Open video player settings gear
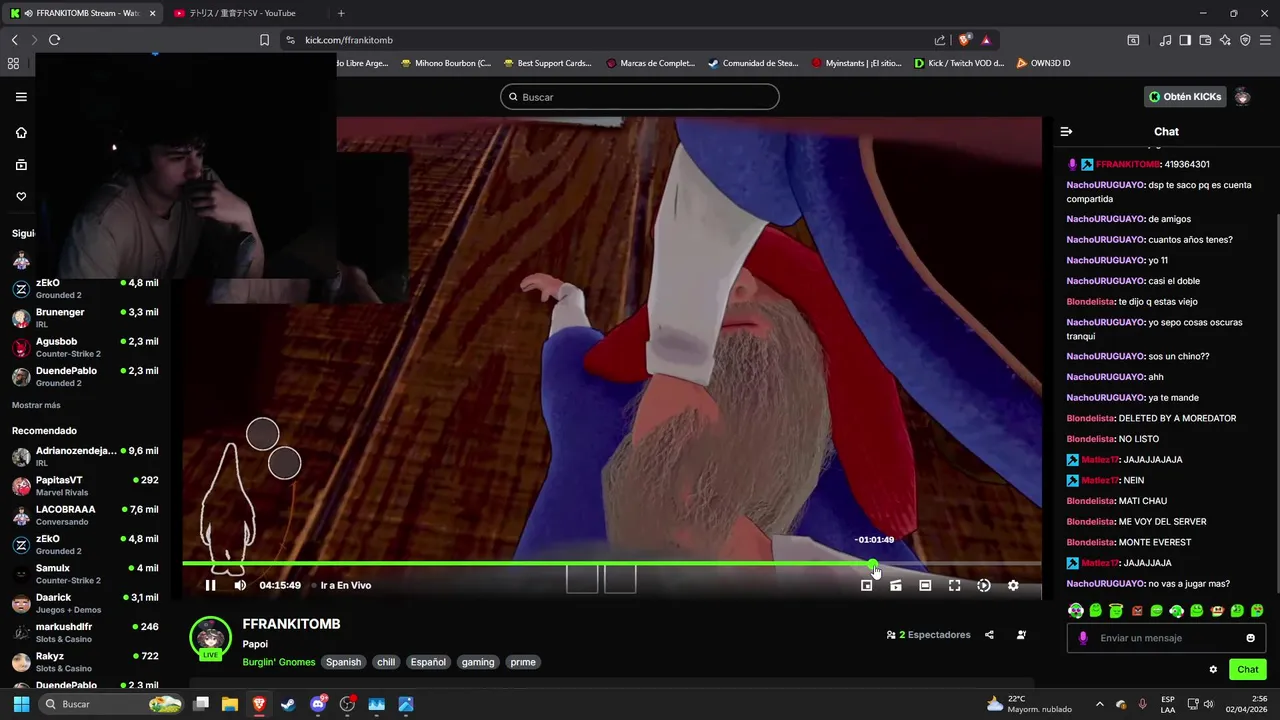 [x=1013, y=585]
